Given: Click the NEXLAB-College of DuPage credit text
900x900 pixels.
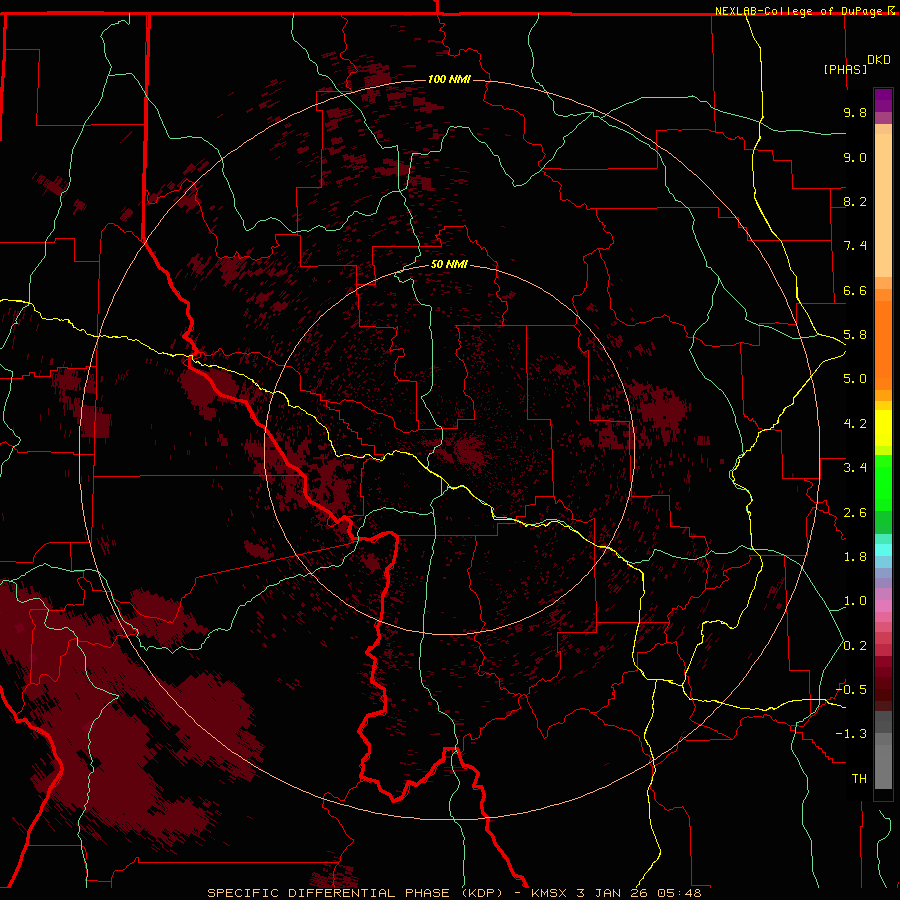Looking at the screenshot, I should tap(800, 11).
